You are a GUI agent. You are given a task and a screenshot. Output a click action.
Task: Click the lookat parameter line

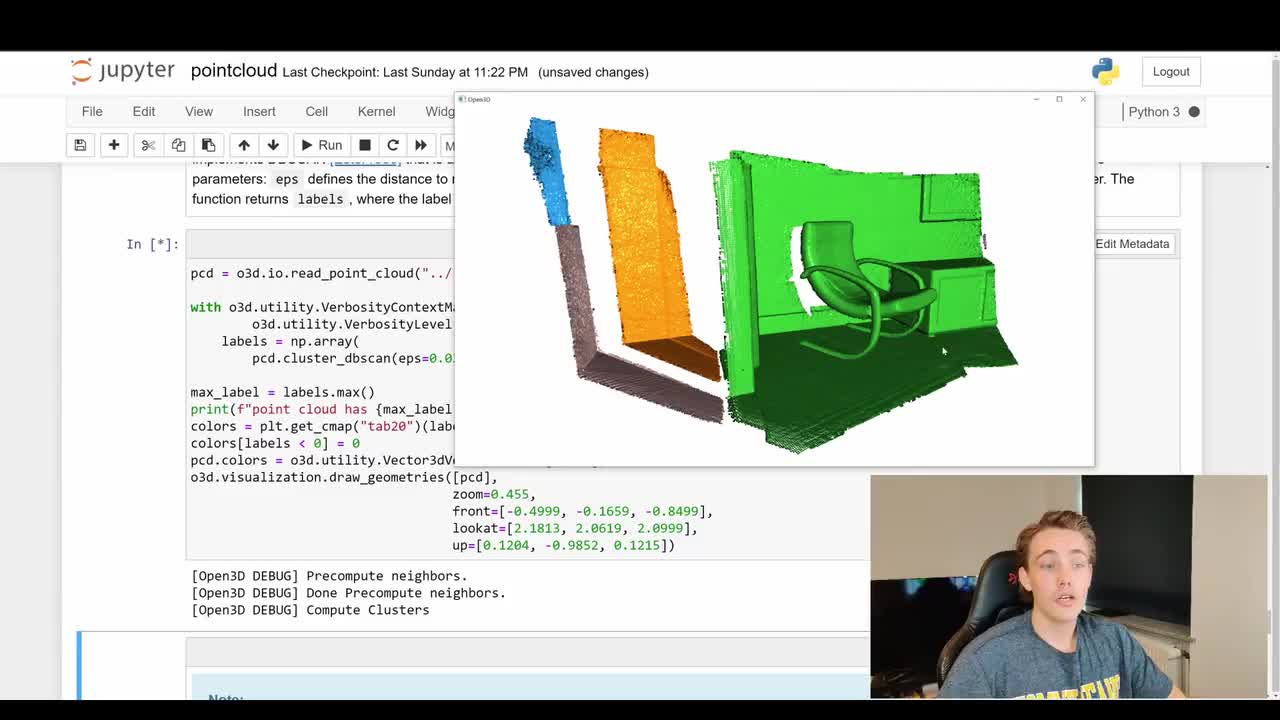(x=575, y=528)
